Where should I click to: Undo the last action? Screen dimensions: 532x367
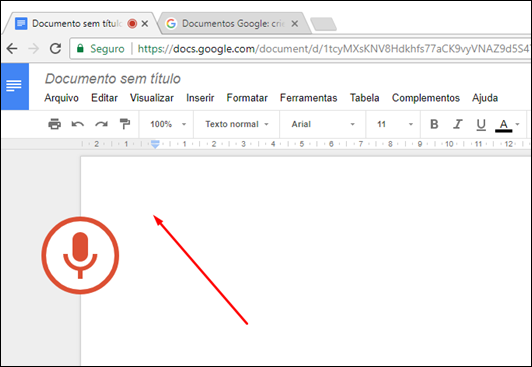coord(78,124)
